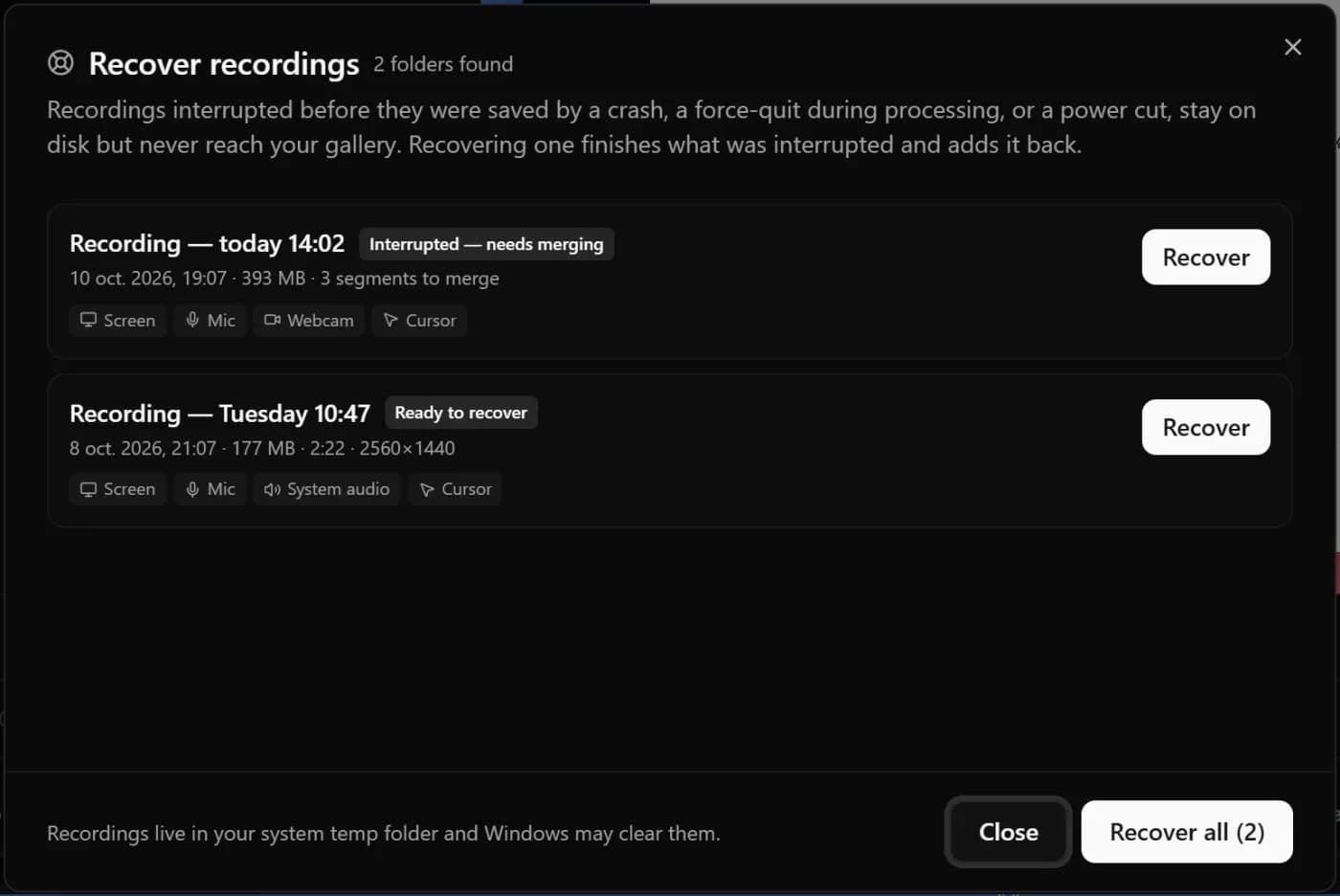Click the system temp folder warning text
Image resolution: width=1340 pixels, height=896 pixels.
click(x=384, y=833)
